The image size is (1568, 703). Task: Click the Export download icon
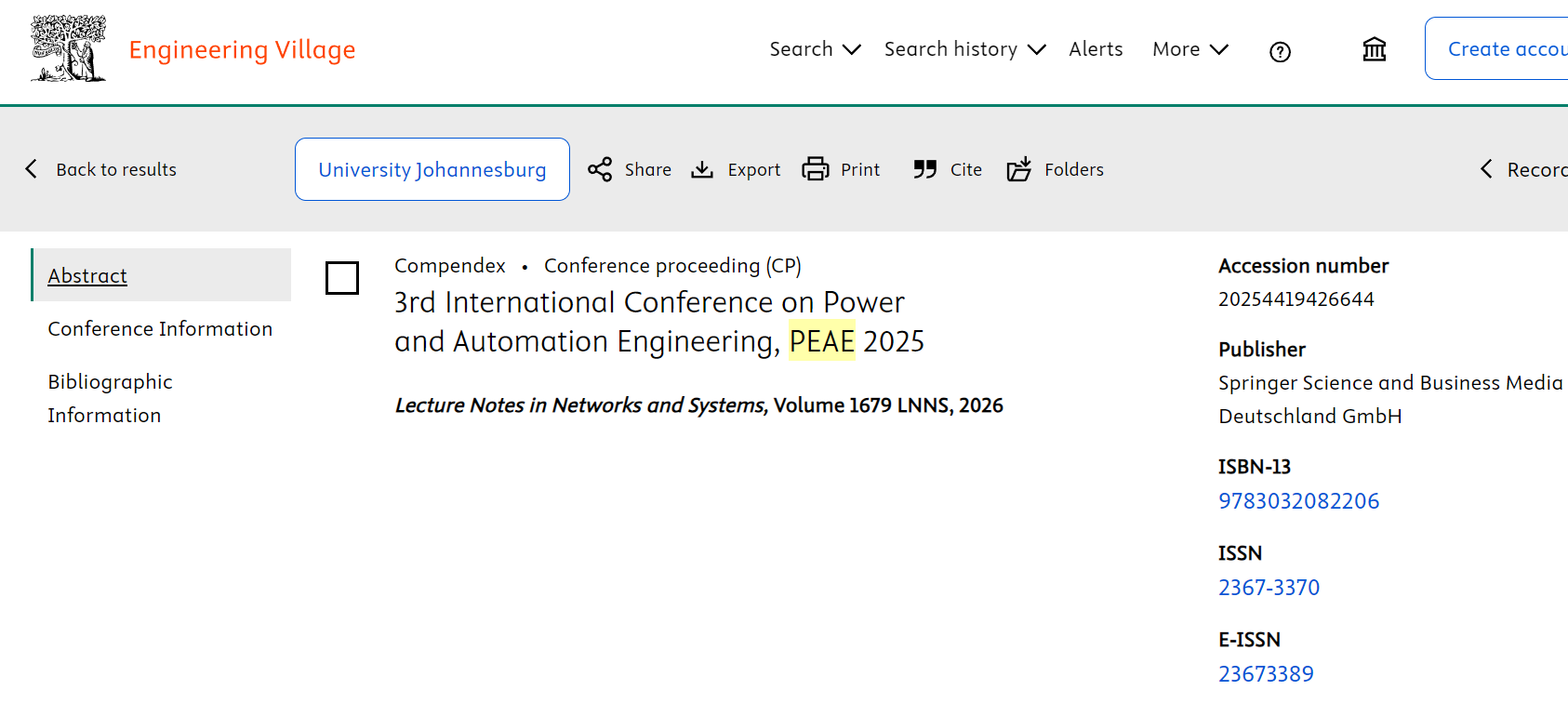tap(702, 169)
